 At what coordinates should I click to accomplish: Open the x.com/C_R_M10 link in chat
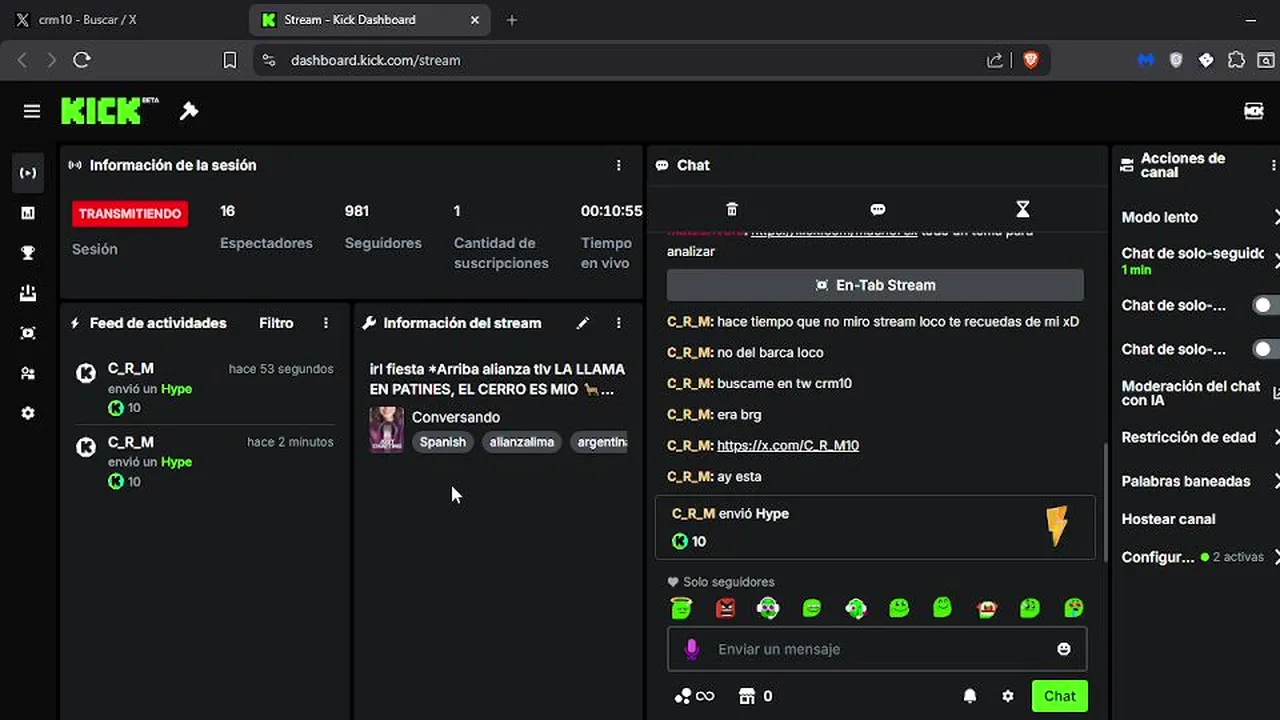(x=788, y=445)
